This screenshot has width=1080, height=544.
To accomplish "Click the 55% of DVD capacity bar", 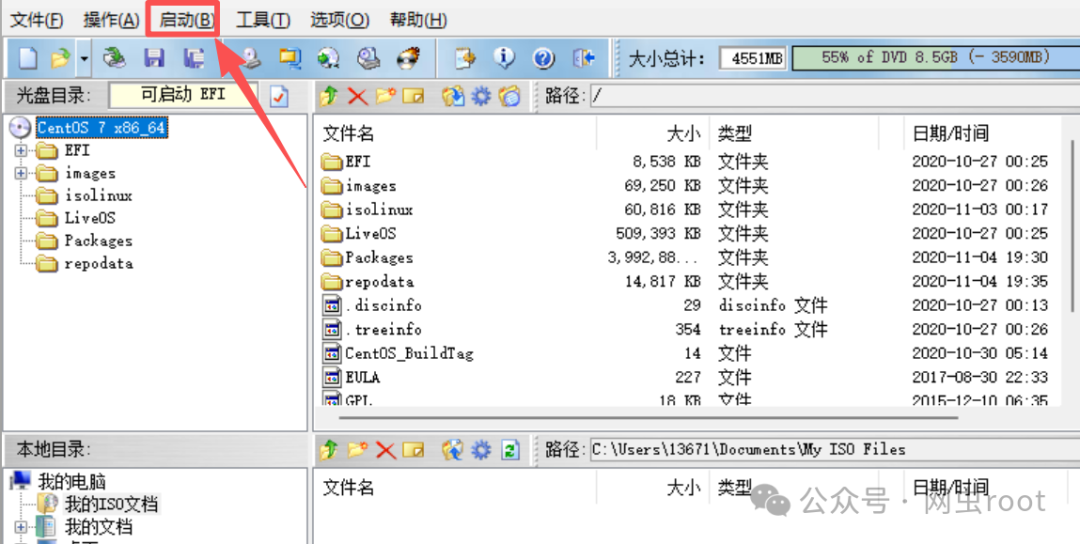I will point(935,59).
